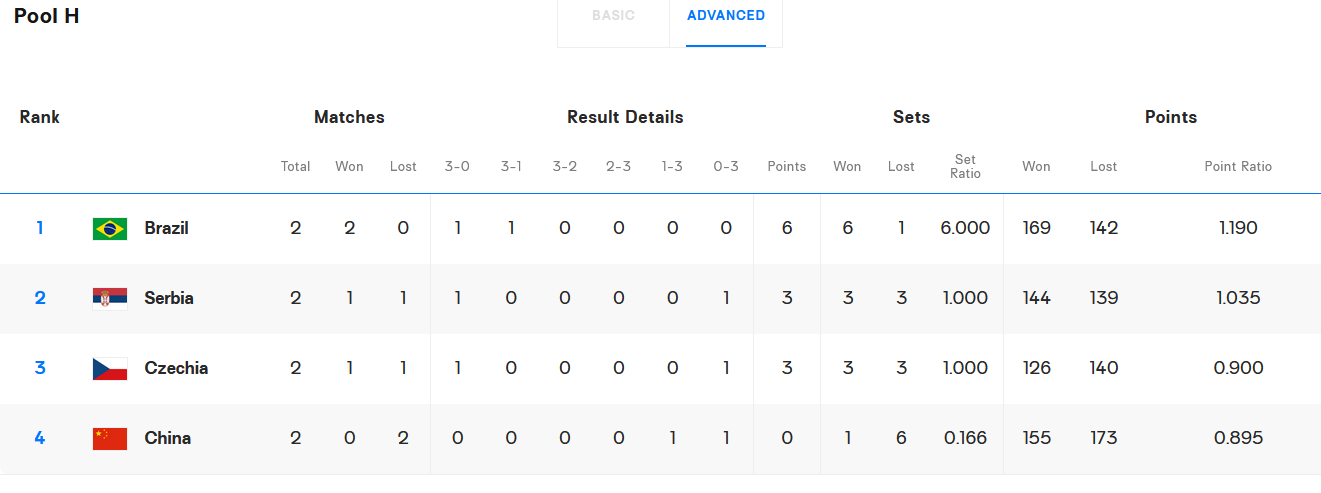The height and width of the screenshot is (493, 1321).
Task: Click China's point ratio 0.895
Action: click(x=1238, y=438)
